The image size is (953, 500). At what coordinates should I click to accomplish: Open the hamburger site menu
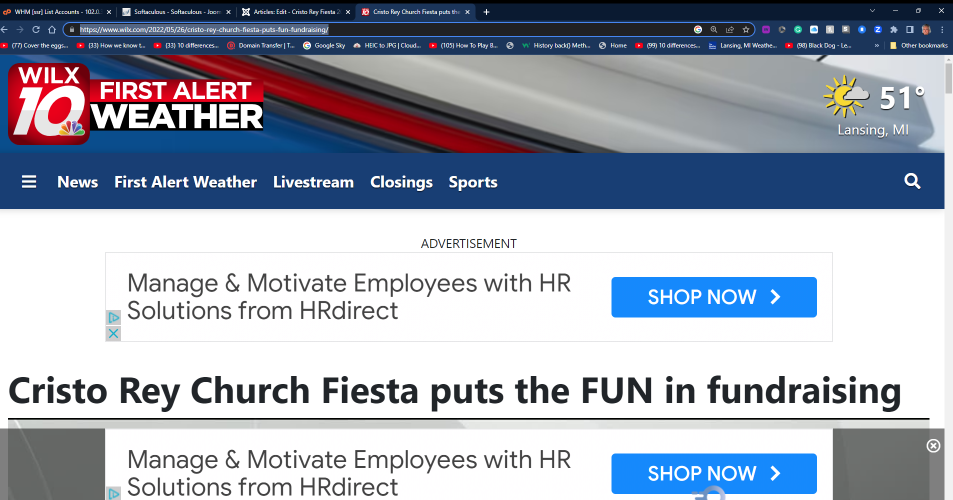click(x=29, y=182)
